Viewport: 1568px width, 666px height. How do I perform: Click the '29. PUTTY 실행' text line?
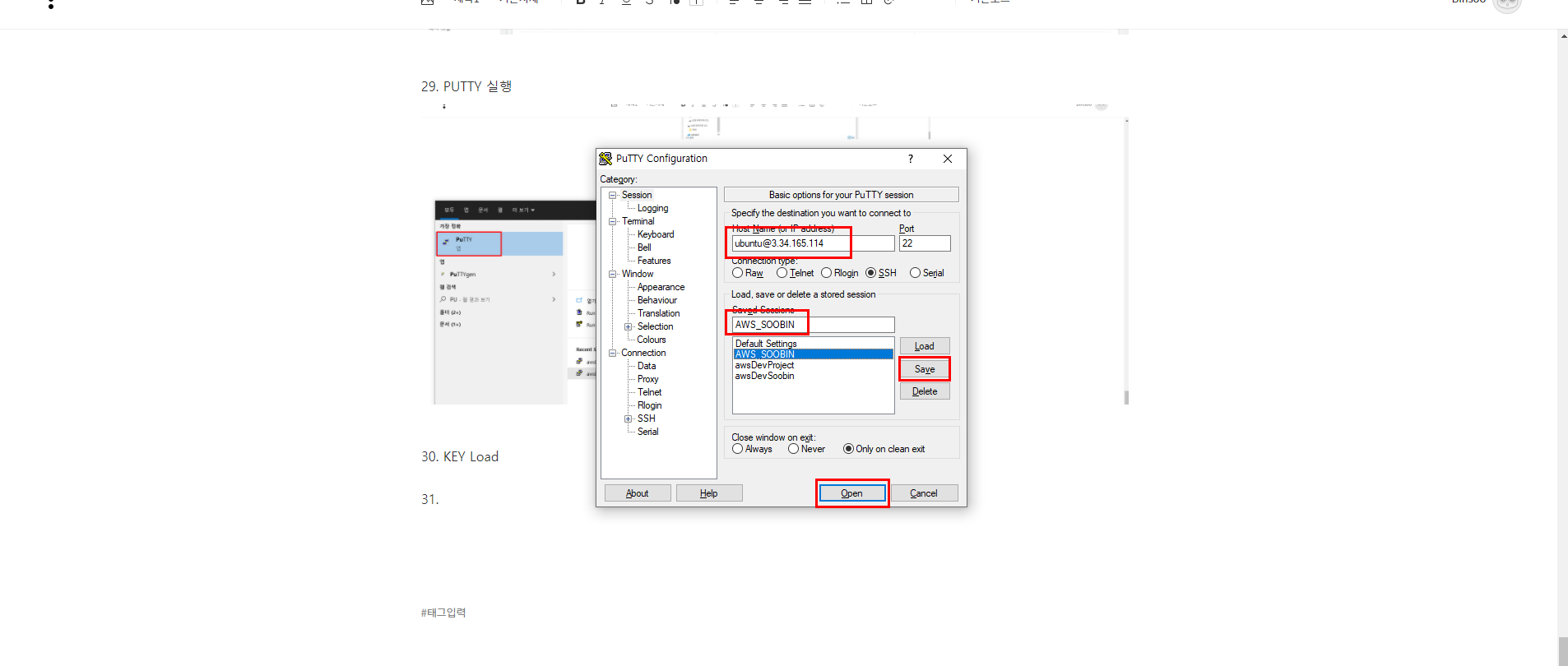pyautogui.click(x=466, y=86)
